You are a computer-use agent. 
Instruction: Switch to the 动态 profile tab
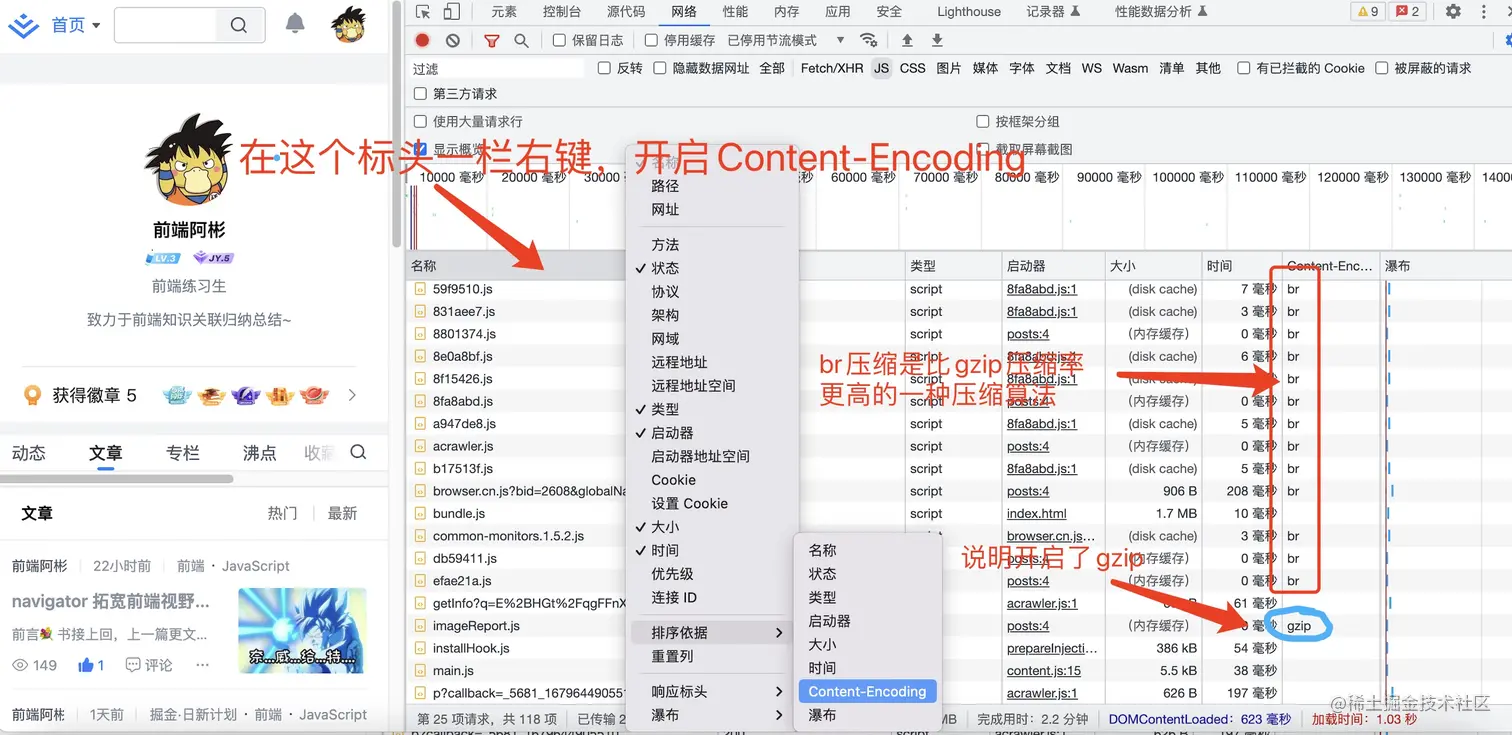click(x=29, y=453)
